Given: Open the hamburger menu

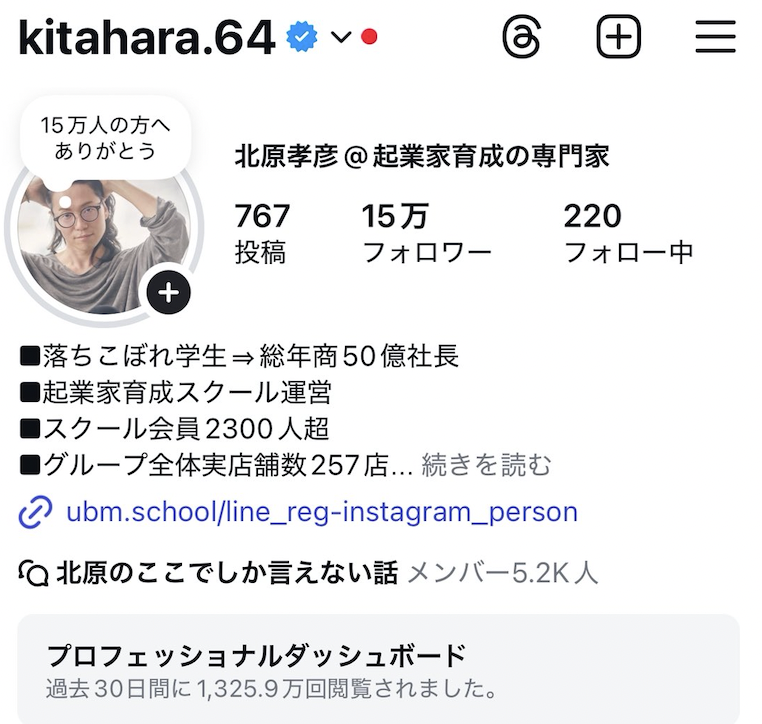Looking at the screenshot, I should [715, 36].
